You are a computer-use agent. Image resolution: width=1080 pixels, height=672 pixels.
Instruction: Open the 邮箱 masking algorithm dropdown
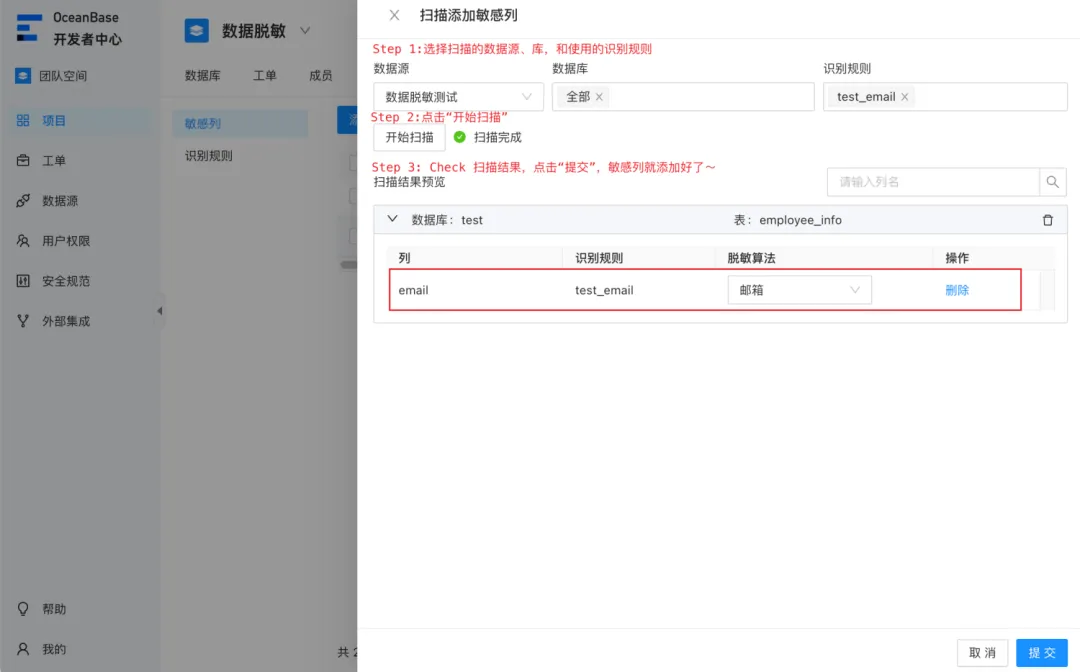point(799,290)
